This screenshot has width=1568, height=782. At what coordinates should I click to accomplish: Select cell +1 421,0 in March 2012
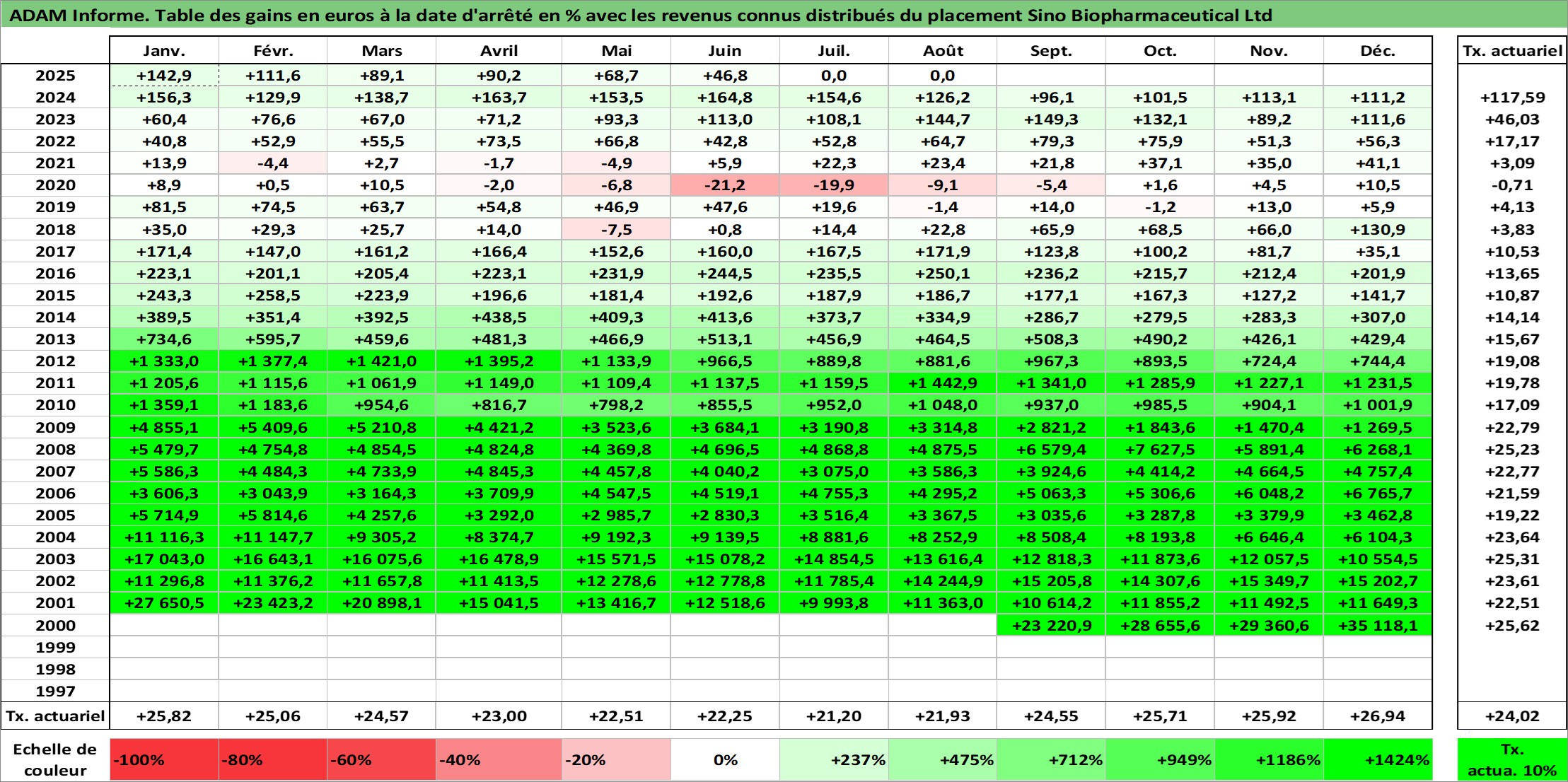tap(382, 361)
